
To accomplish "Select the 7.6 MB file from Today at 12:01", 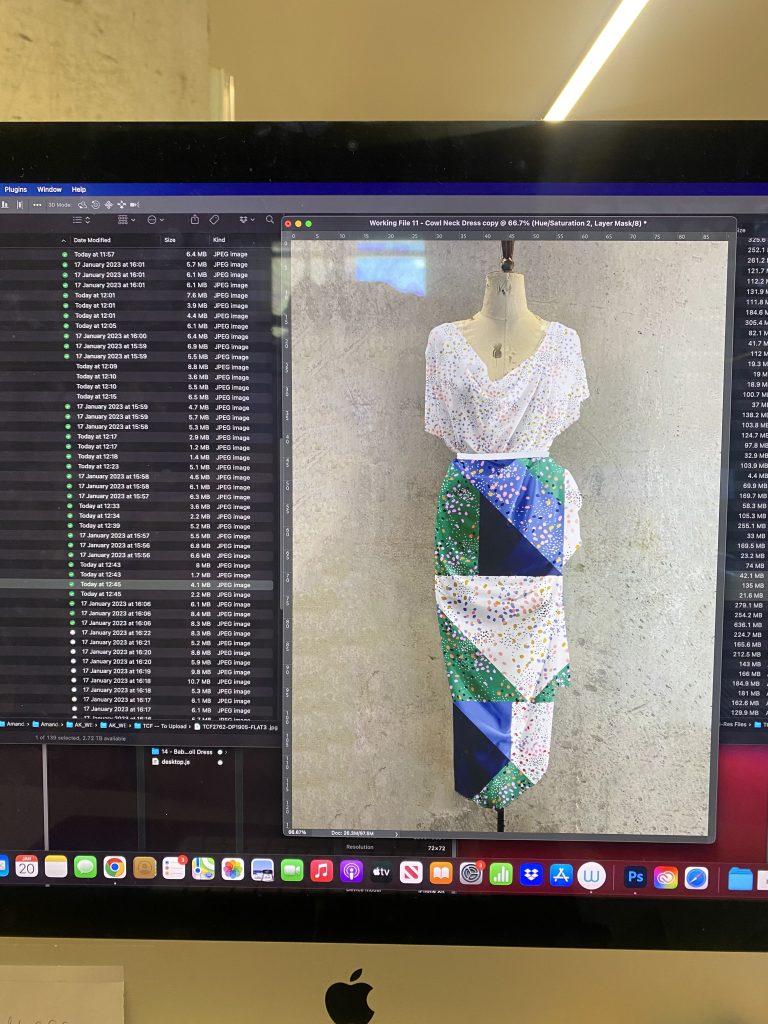I will click(136, 295).
